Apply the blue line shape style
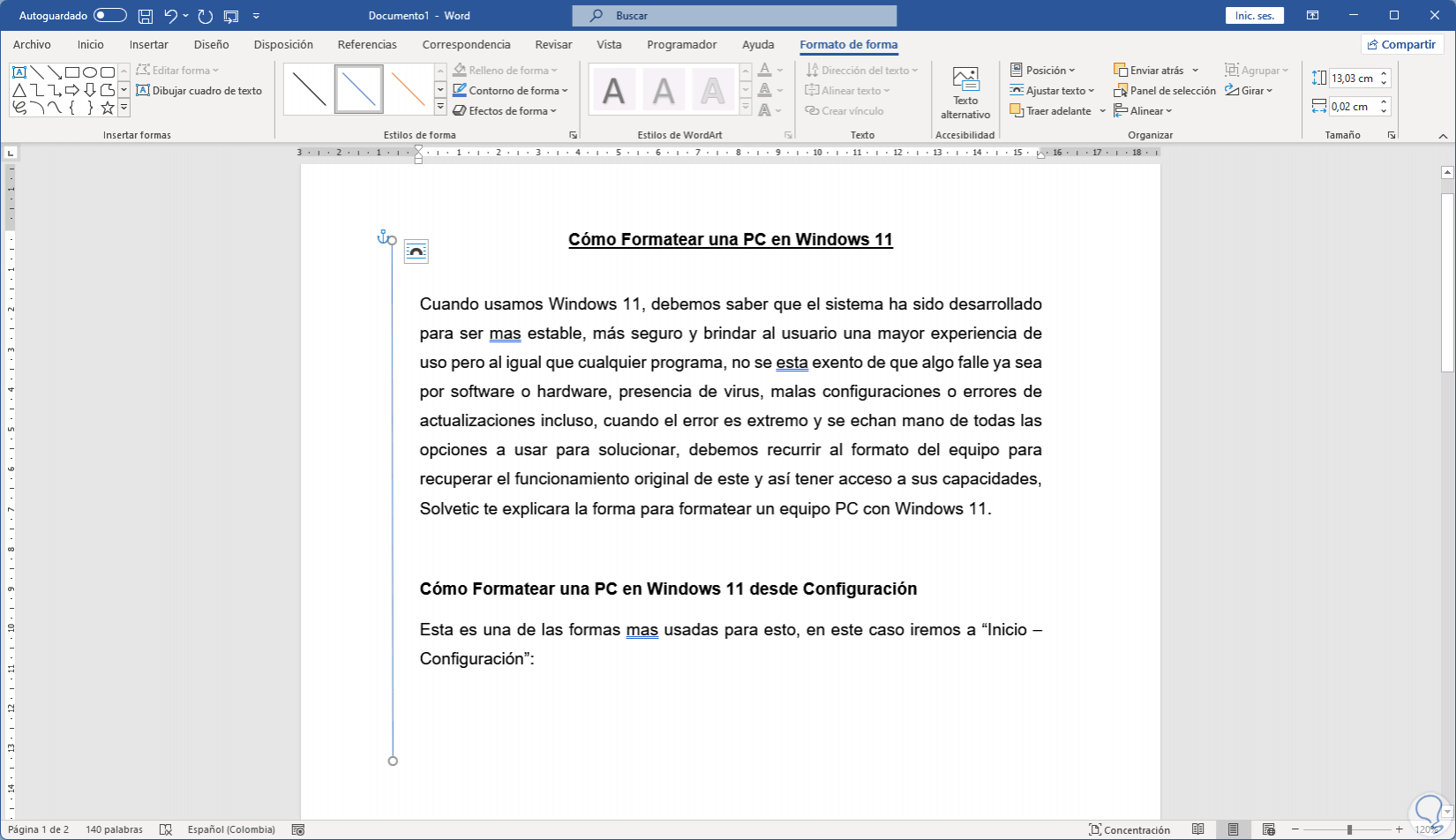 [359, 89]
